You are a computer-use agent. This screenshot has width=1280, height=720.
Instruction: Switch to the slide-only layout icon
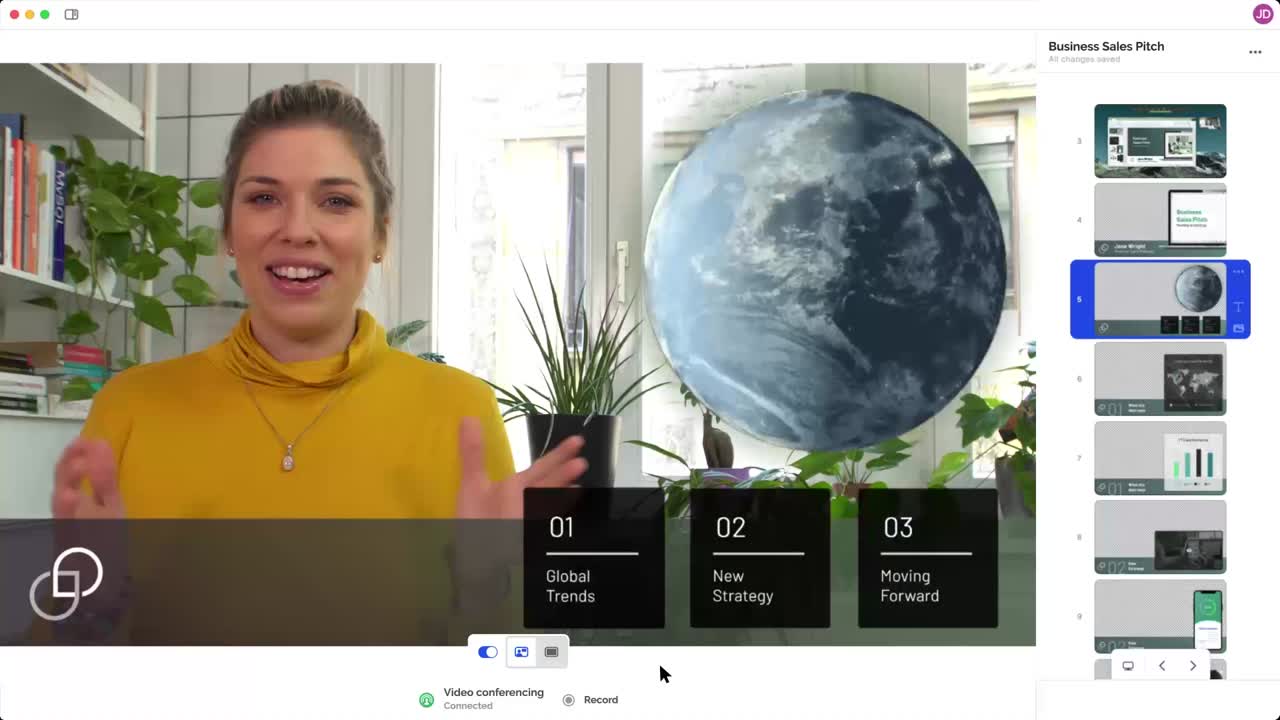[551, 652]
